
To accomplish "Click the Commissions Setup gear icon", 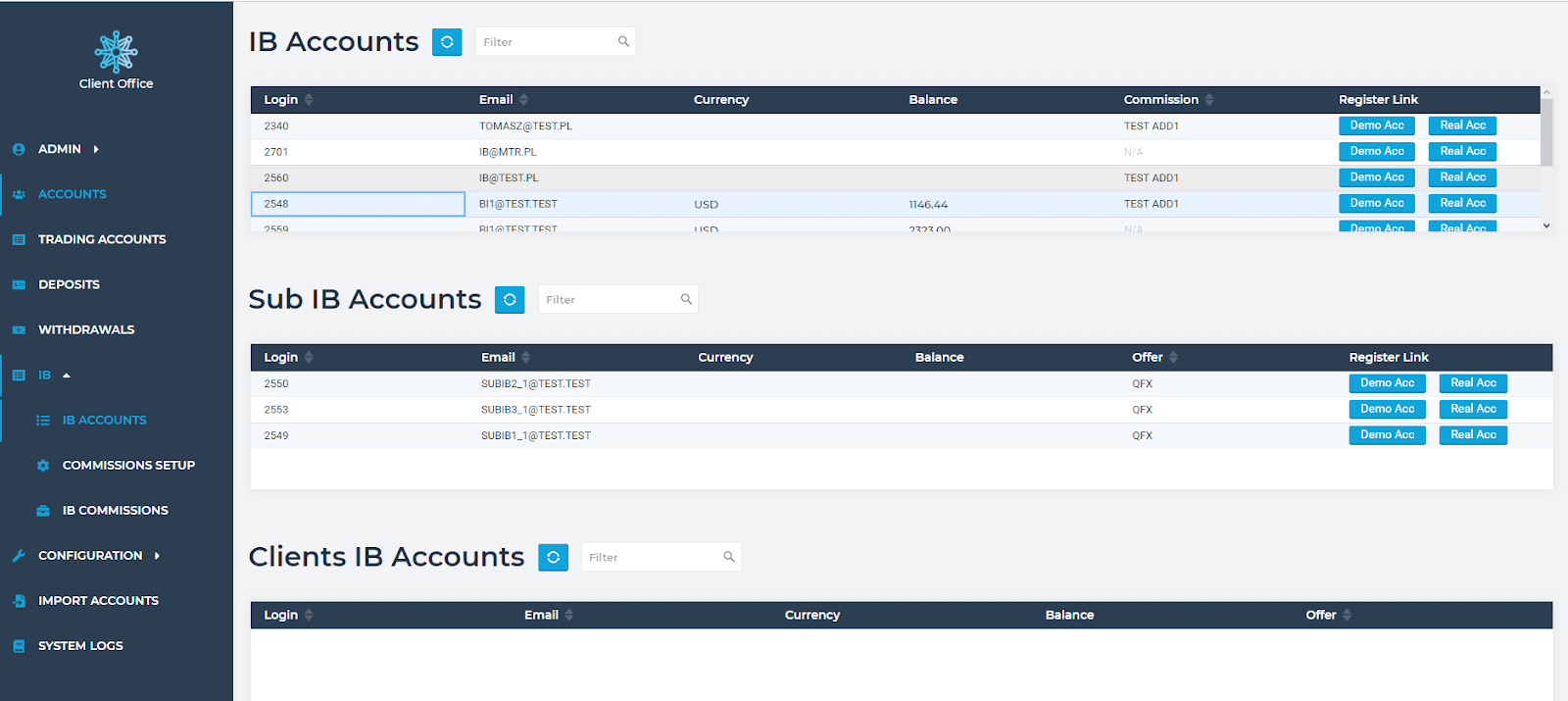I will pos(43,466).
